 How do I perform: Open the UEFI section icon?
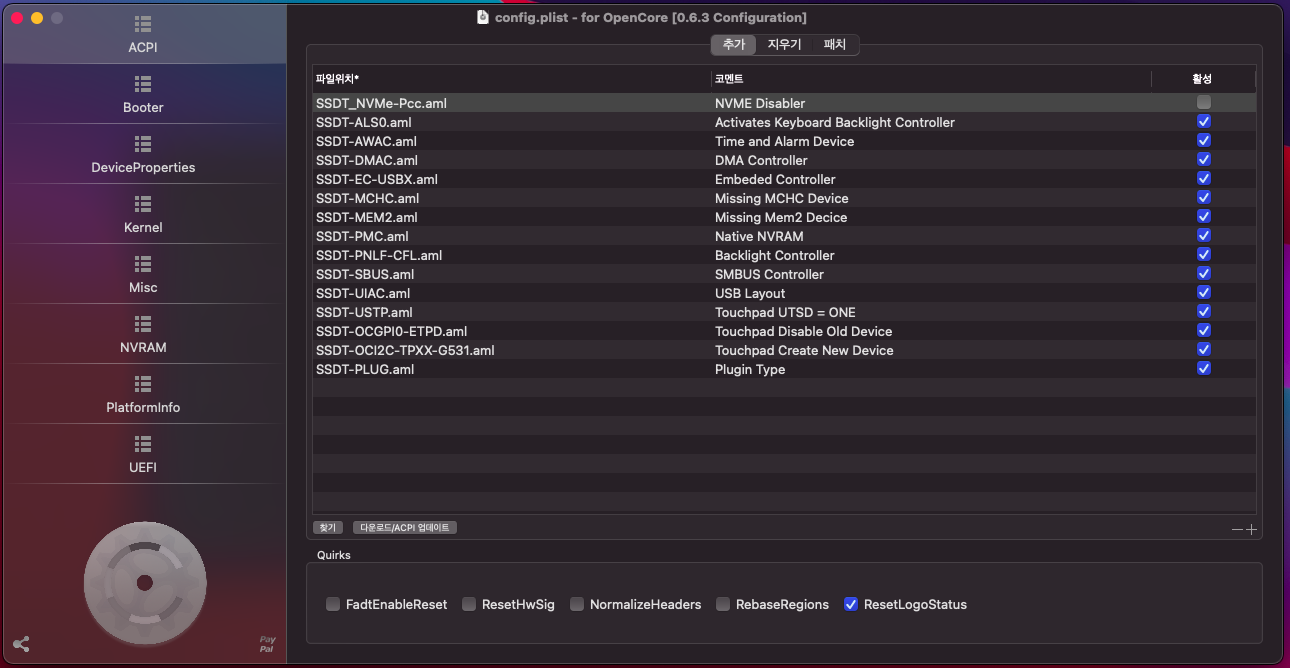(x=143, y=443)
